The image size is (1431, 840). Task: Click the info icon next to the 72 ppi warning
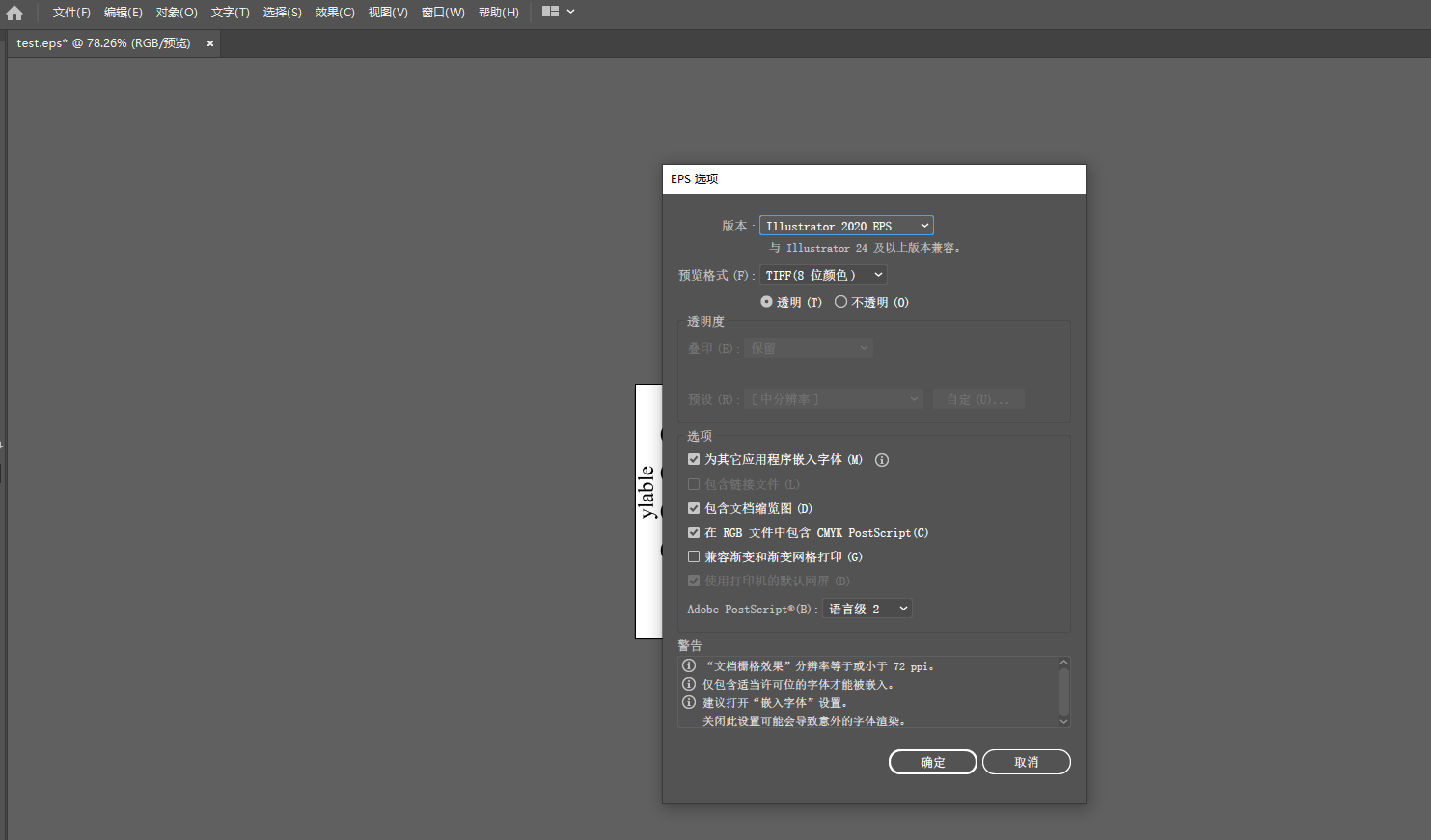point(688,665)
